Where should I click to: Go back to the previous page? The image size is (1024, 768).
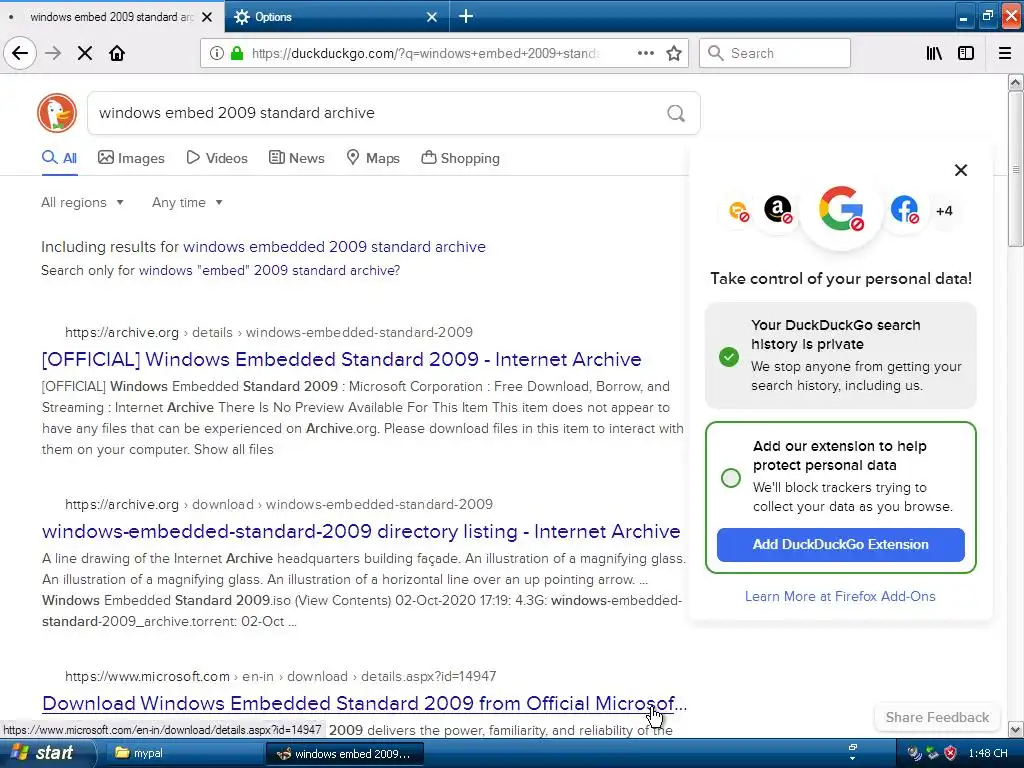[x=20, y=53]
